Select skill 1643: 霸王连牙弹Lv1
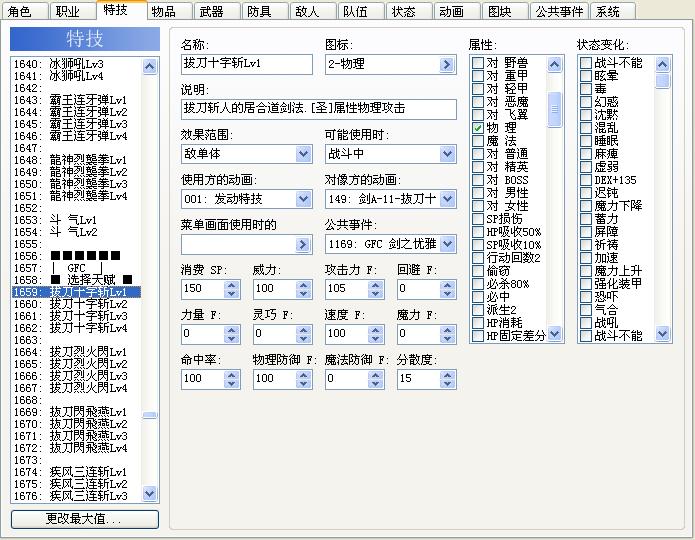Screen dimensions: 695x540 coord(76,100)
